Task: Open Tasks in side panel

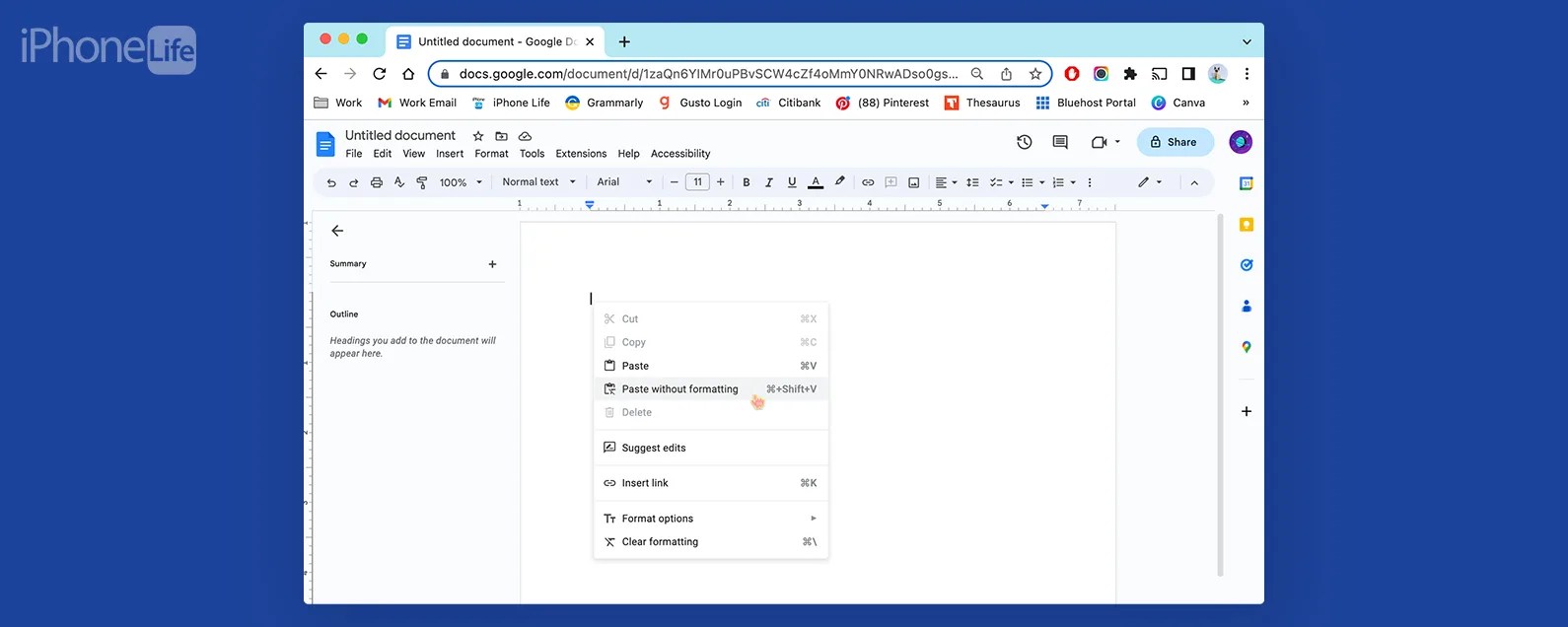Action: [x=1247, y=265]
